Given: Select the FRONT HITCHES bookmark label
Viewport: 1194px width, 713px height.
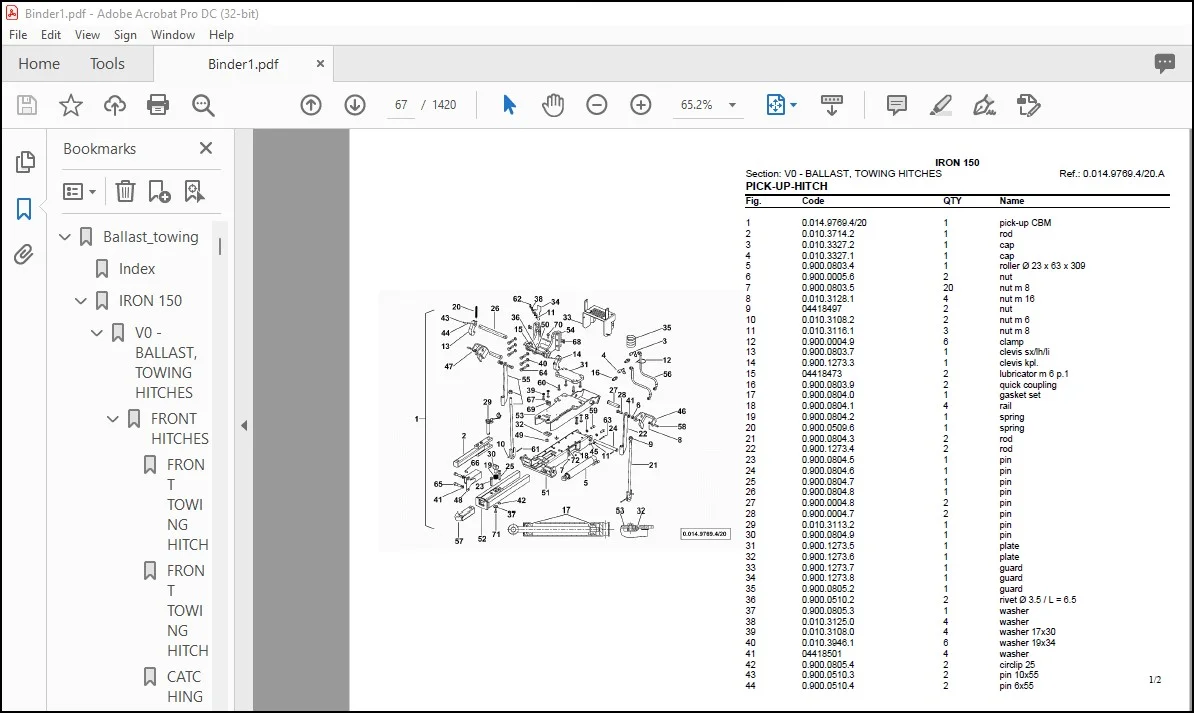Looking at the screenshot, I should [x=180, y=429].
